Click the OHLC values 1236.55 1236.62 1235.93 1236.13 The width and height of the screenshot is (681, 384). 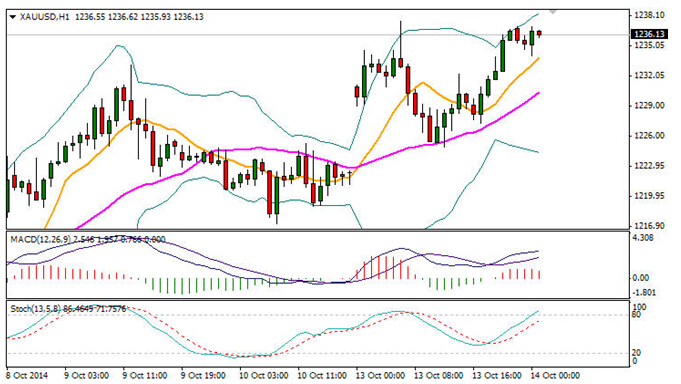click(x=139, y=17)
